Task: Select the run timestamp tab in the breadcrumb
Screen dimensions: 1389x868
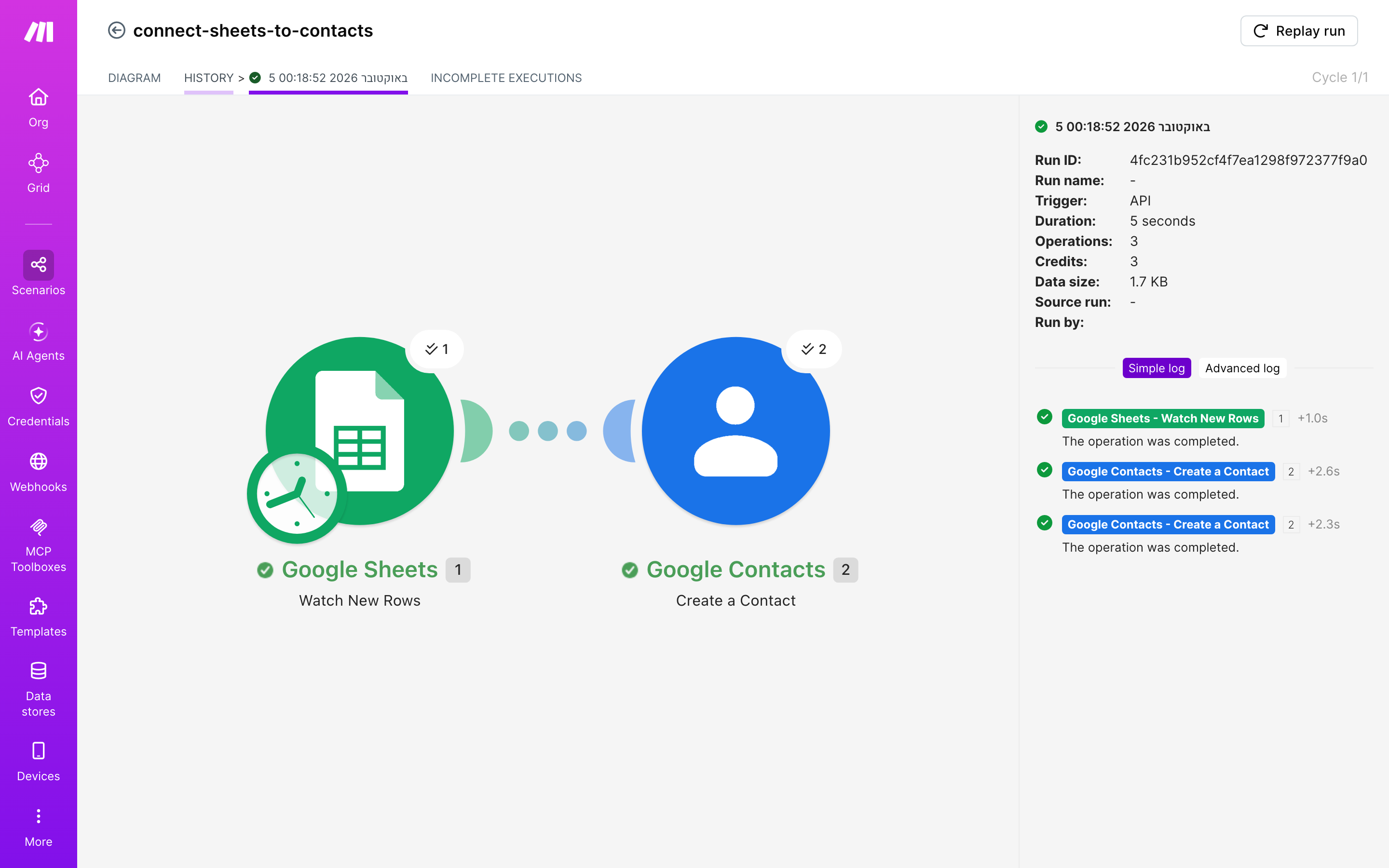Action: [328, 78]
